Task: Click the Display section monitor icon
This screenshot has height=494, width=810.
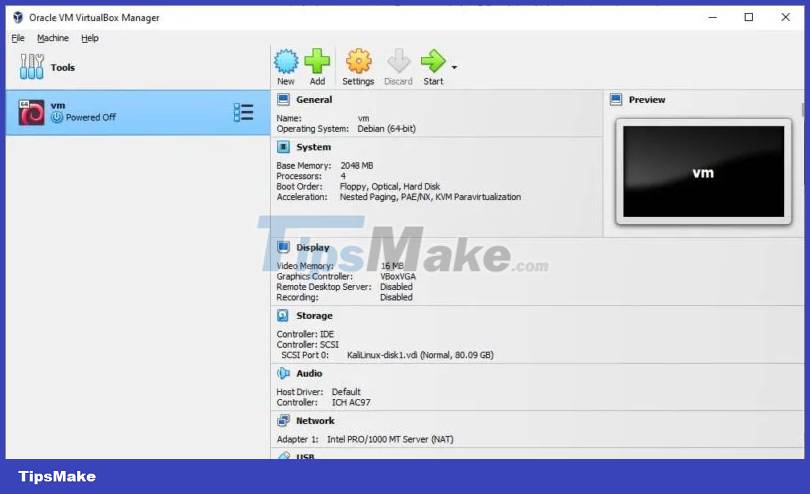Action: [x=283, y=247]
